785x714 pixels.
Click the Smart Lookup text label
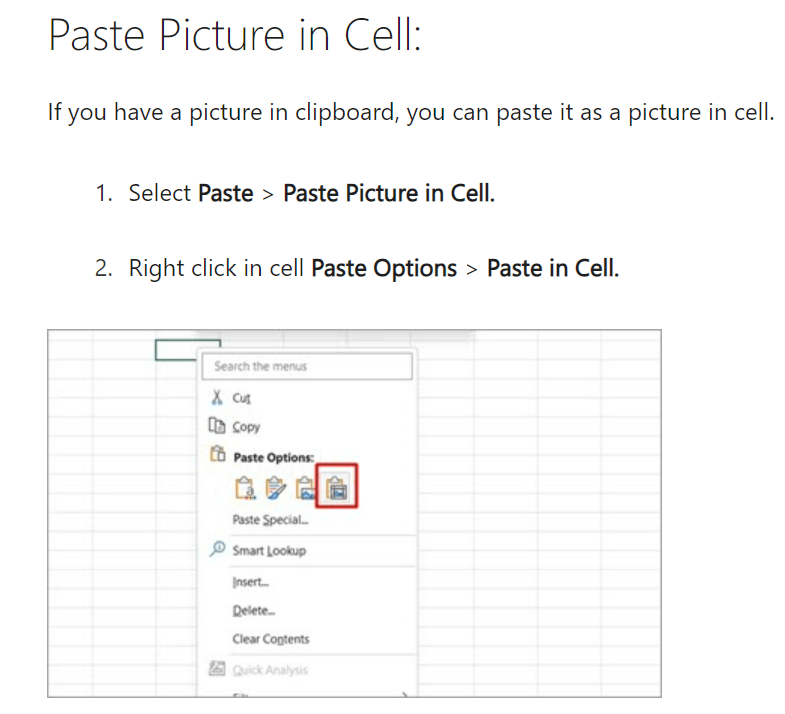(269, 550)
